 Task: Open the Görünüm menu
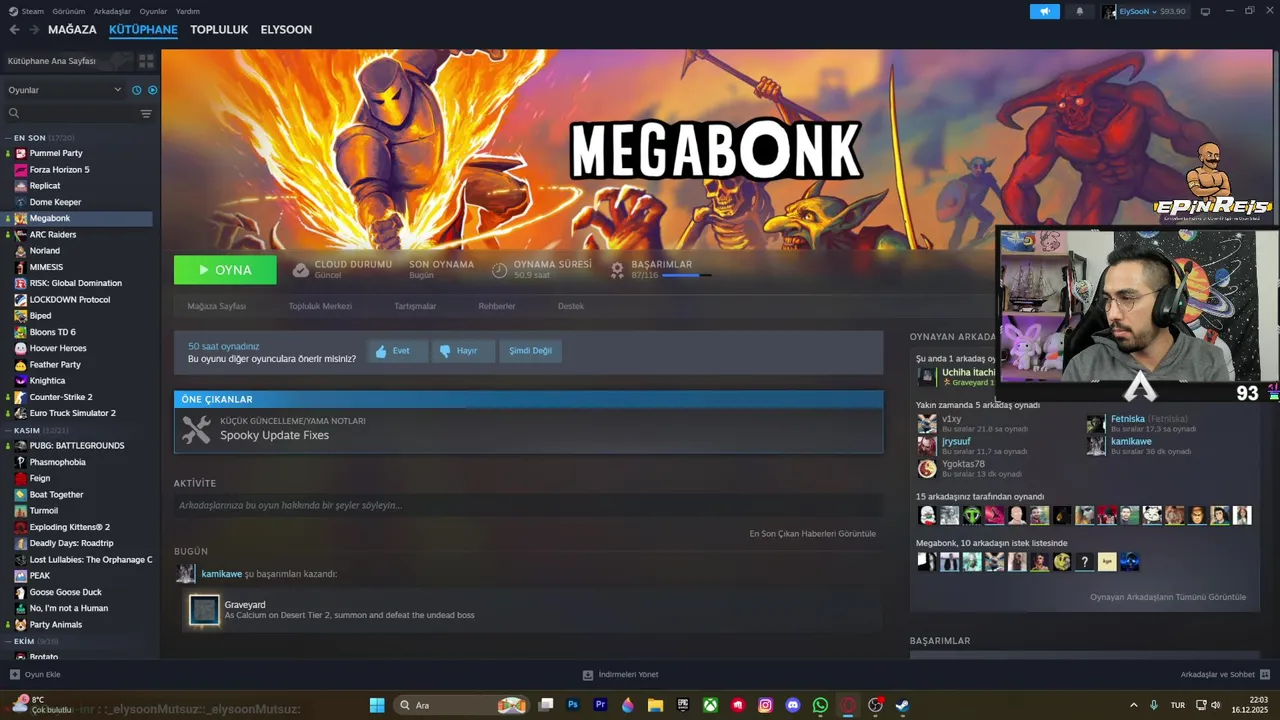[x=68, y=11]
